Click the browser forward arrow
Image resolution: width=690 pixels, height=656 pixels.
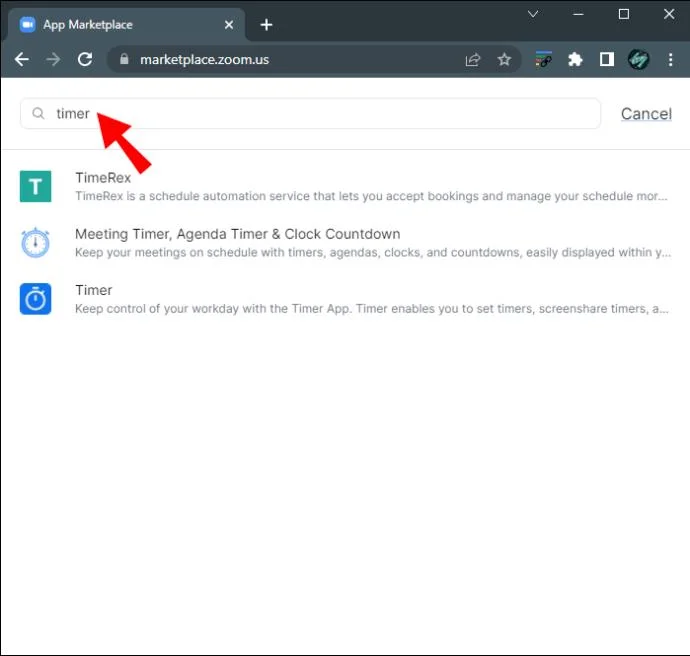click(x=53, y=59)
